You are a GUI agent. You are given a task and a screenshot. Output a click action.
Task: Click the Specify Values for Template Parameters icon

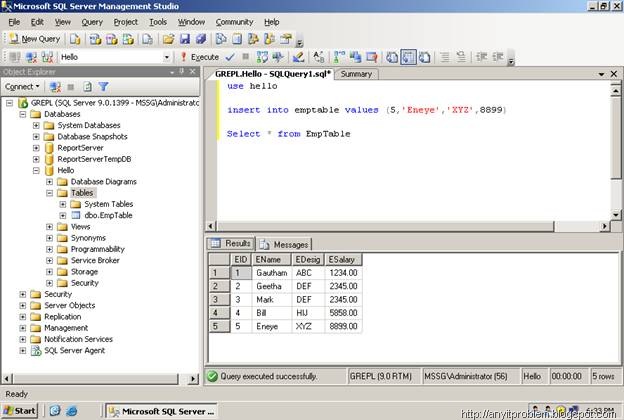pyautogui.click(x=319, y=57)
